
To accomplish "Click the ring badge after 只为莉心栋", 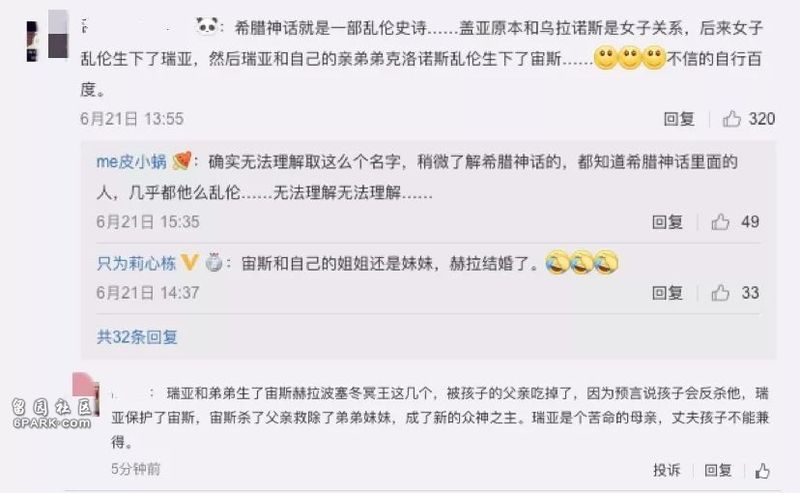I will coord(214,262).
